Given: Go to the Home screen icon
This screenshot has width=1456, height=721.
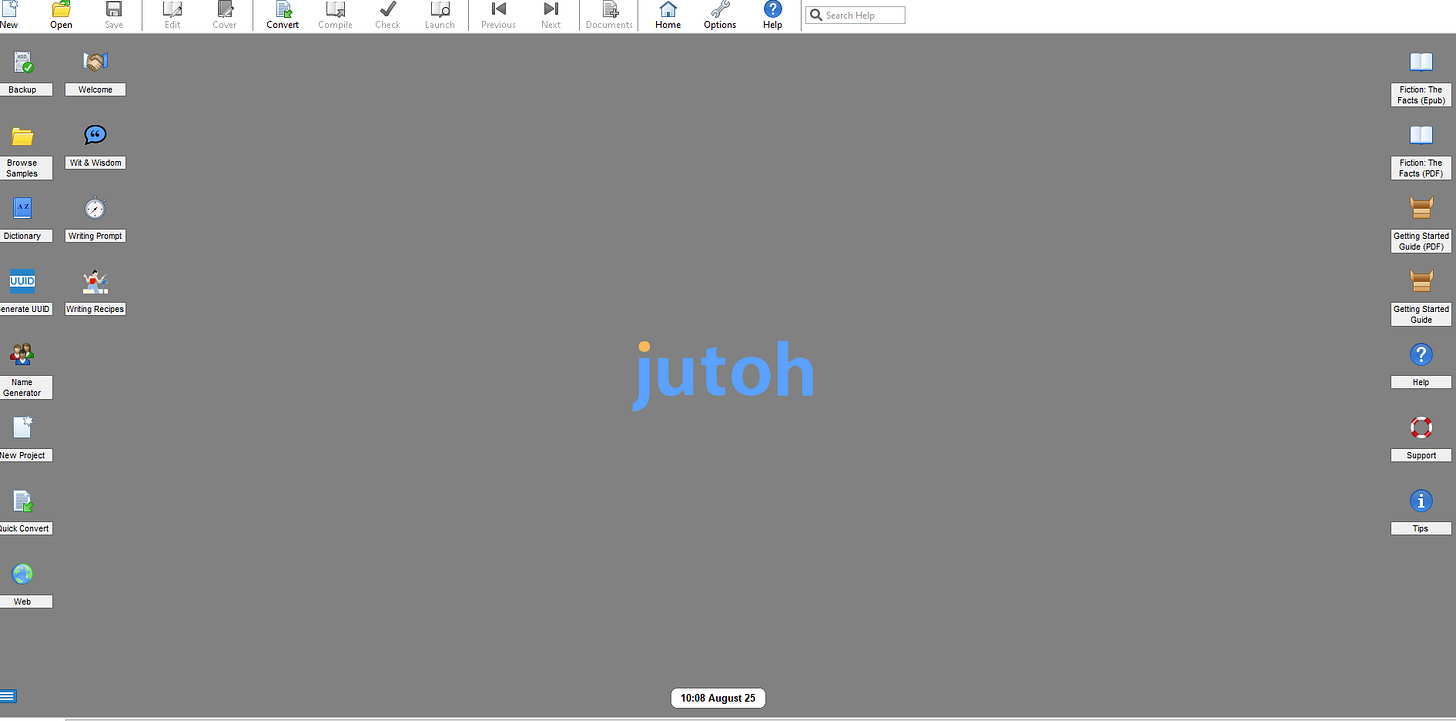Looking at the screenshot, I should click(668, 9).
